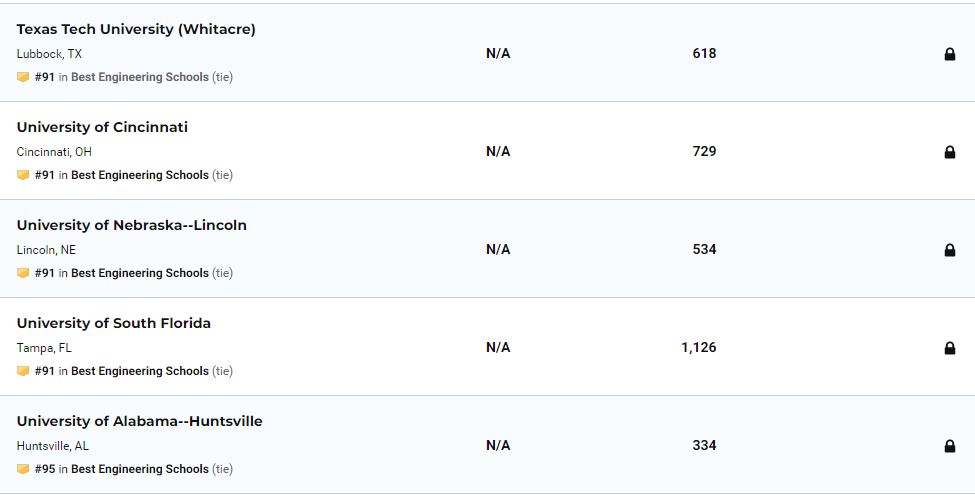Click the ranking badge icon under Lubbock, TX
This screenshot has height=495, width=975.
pyautogui.click(x=23, y=77)
